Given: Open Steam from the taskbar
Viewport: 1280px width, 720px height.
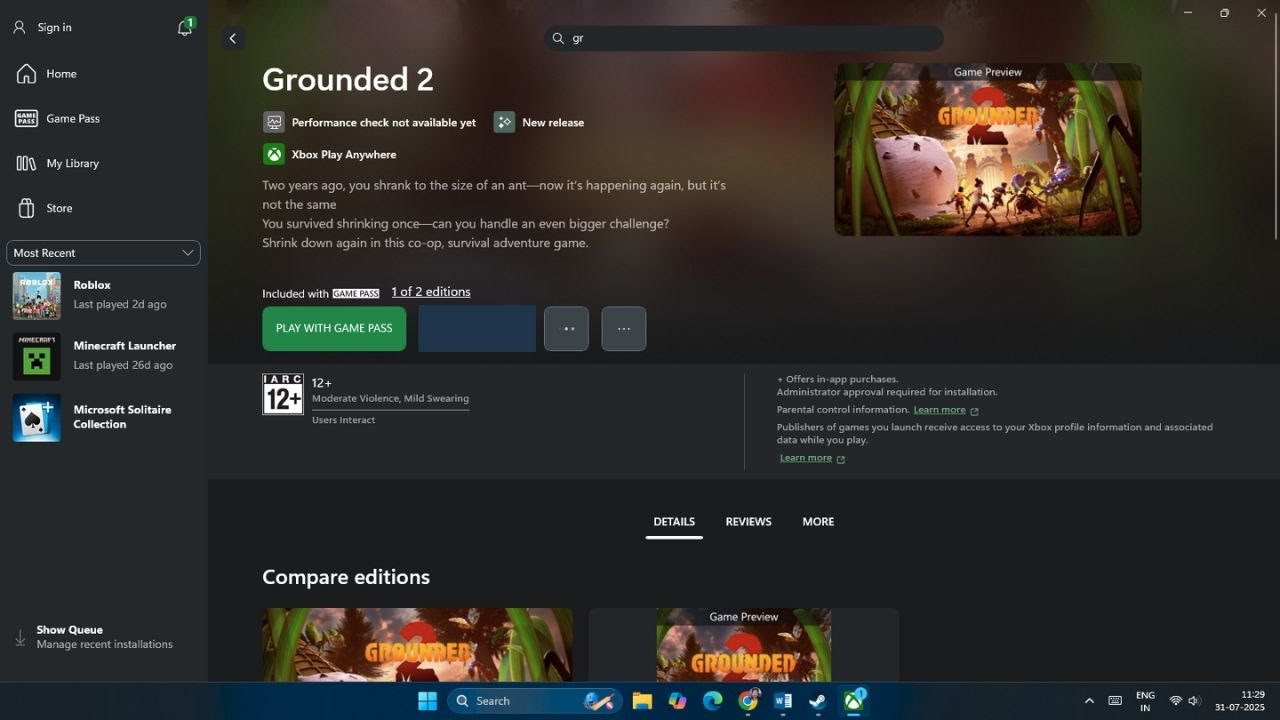Looking at the screenshot, I should click(818, 701).
